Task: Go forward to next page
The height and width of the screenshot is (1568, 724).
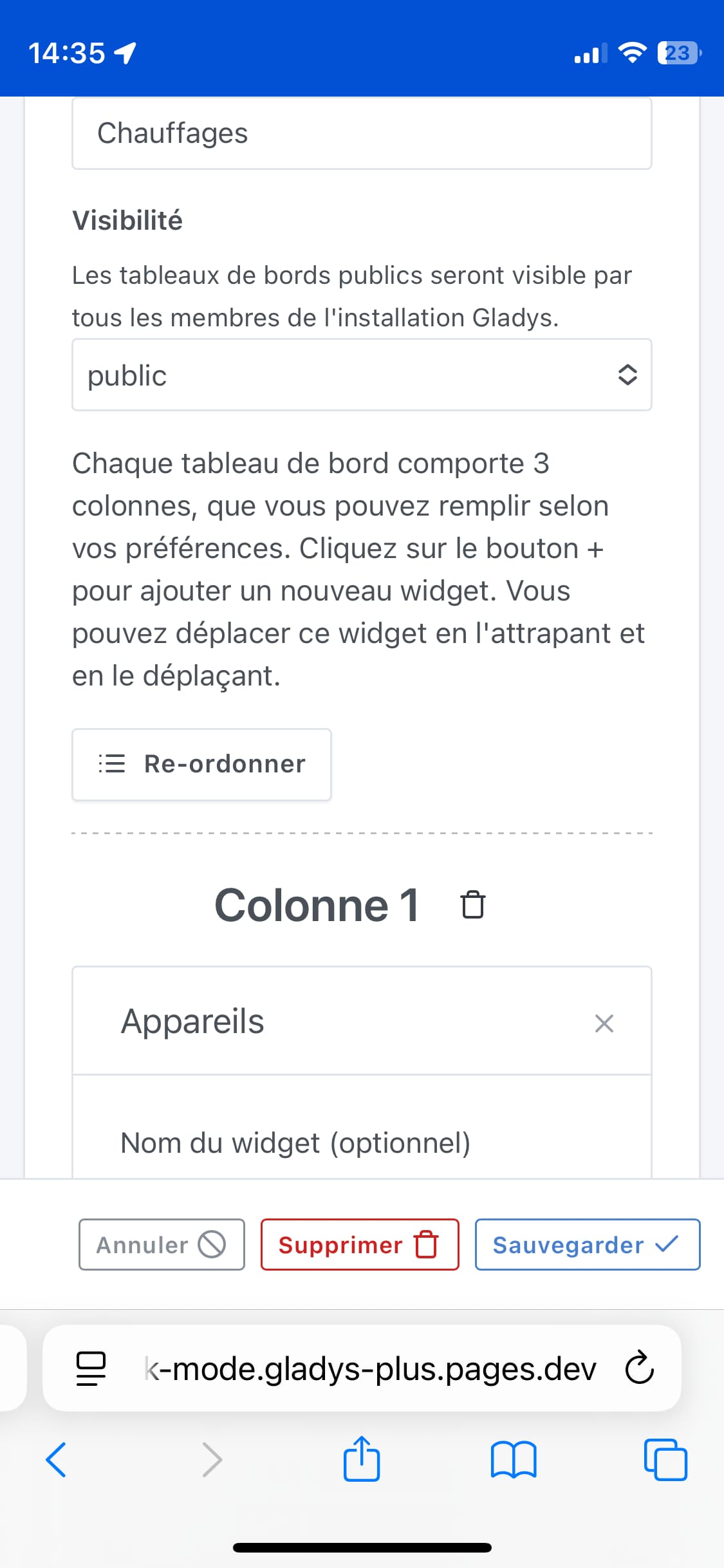Action: click(x=212, y=1459)
